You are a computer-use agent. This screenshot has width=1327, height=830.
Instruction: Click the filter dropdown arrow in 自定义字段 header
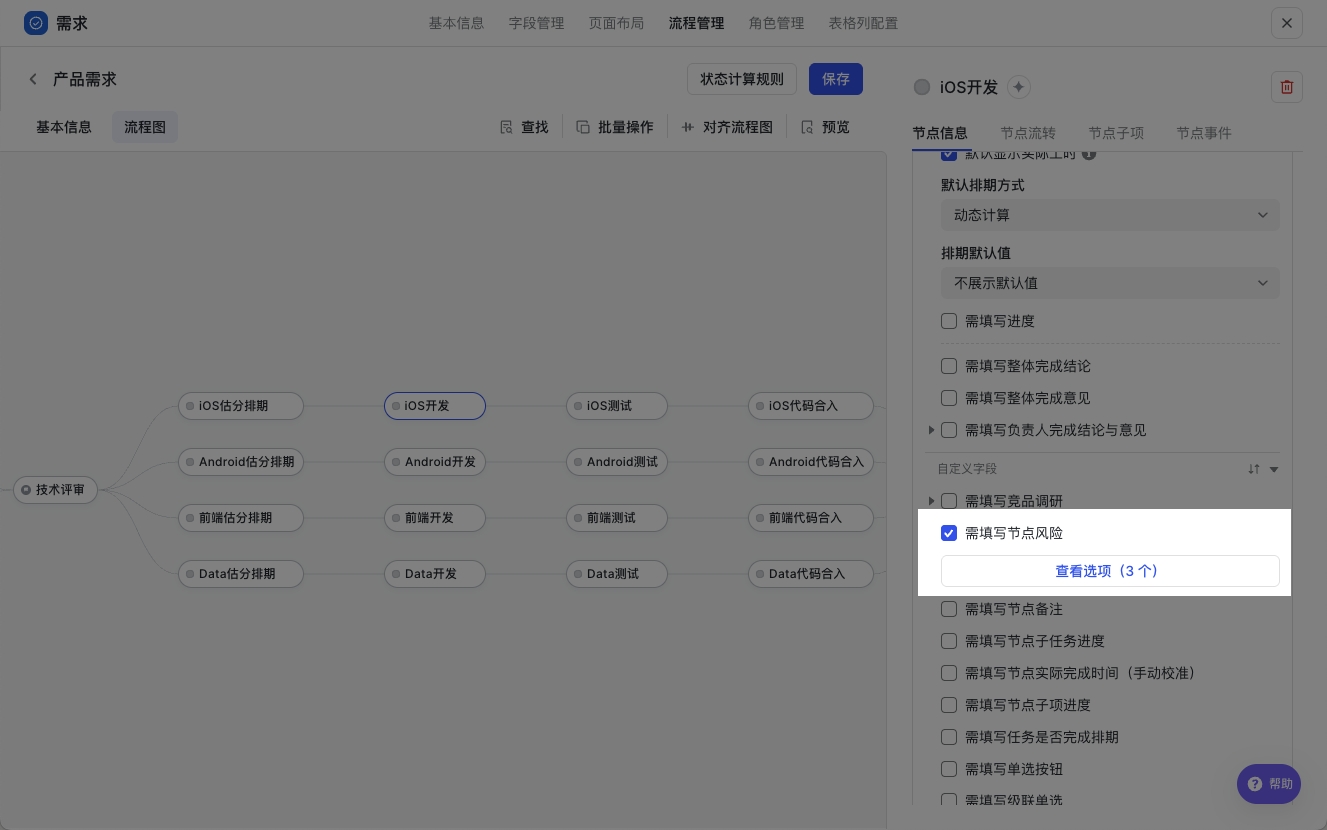(1274, 469)
